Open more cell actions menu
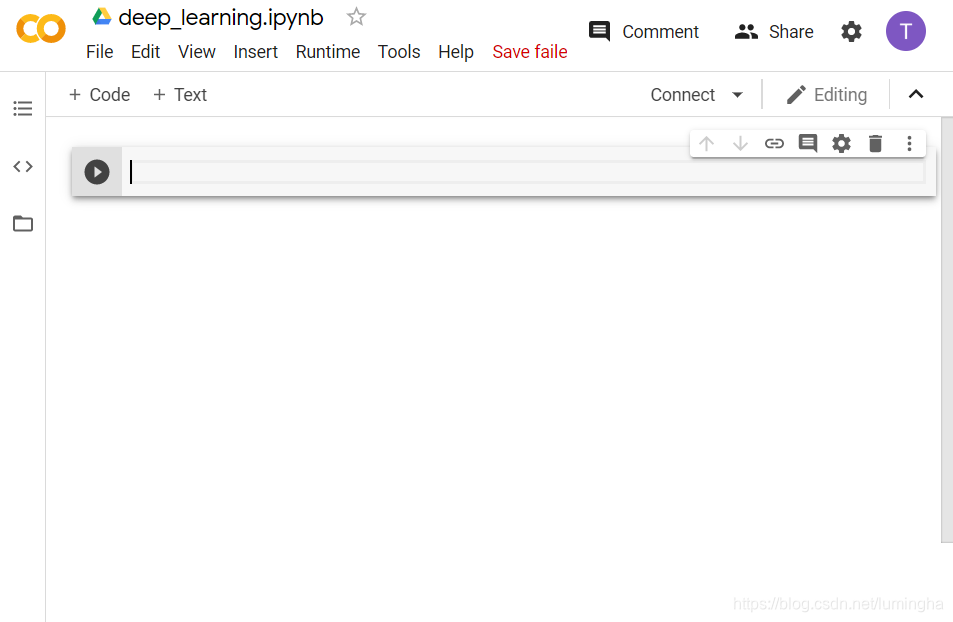The width and height of the screenshot is (953, 622). point(909,143)
